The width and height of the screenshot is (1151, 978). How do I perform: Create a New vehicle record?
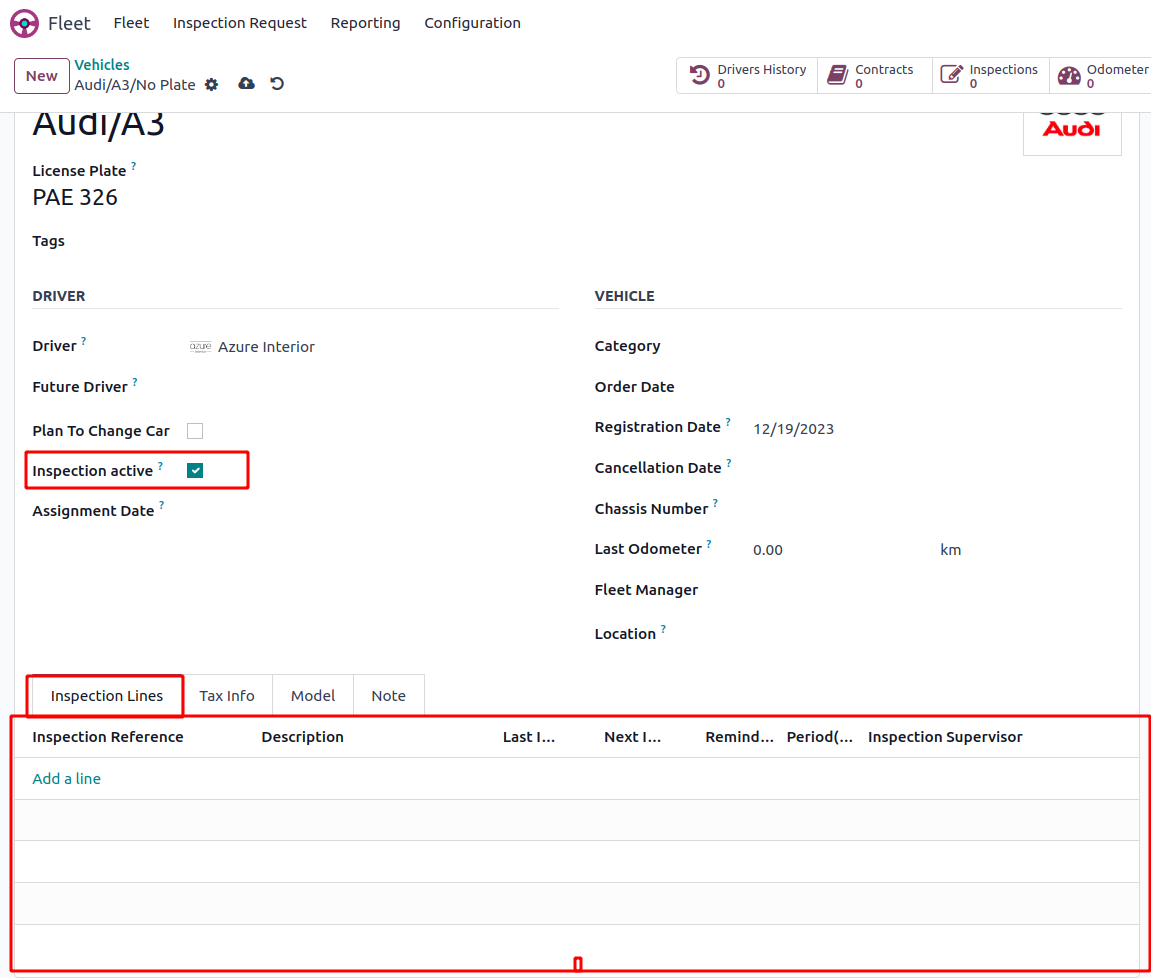coord(42,76)
